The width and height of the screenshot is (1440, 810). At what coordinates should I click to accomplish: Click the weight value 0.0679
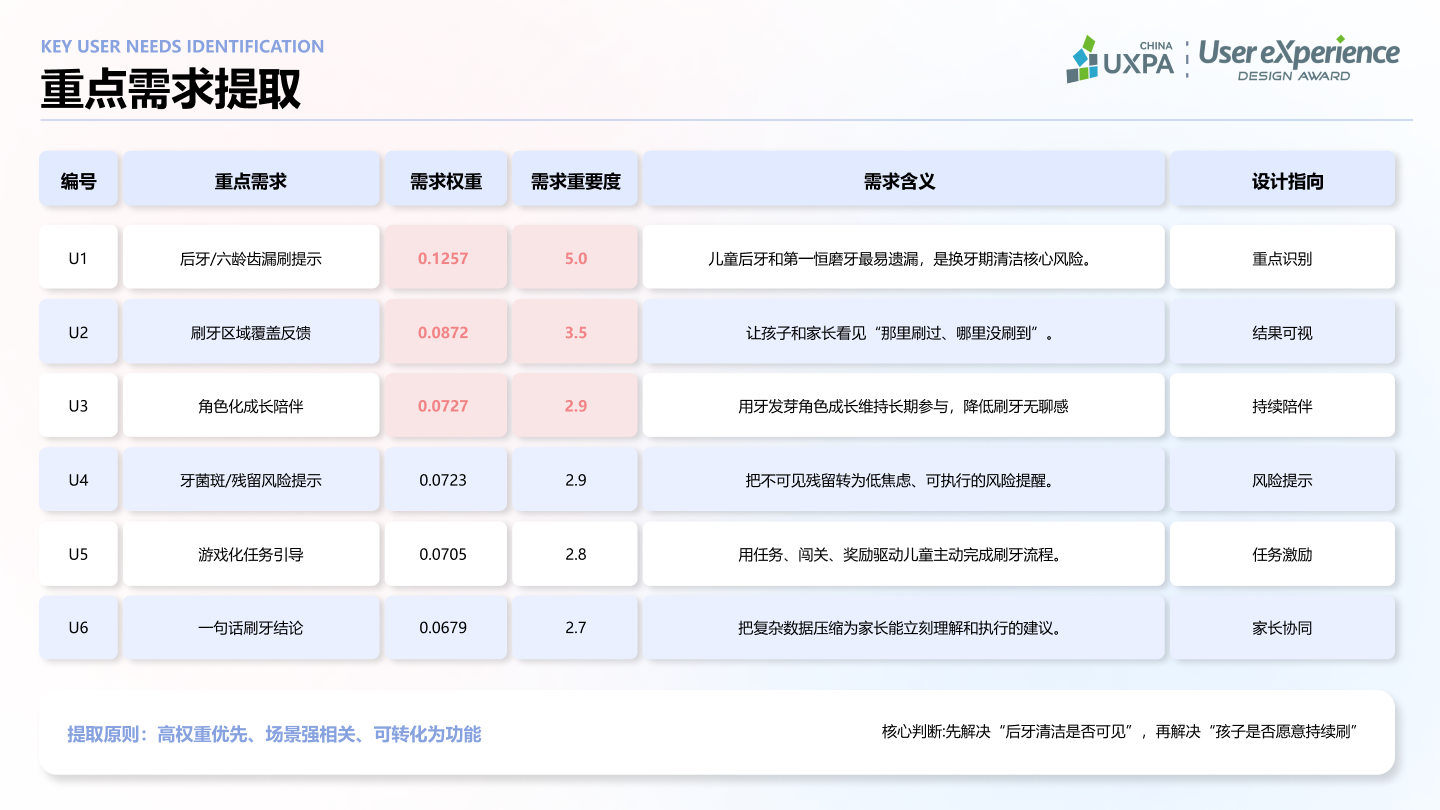tap(443, 628)
